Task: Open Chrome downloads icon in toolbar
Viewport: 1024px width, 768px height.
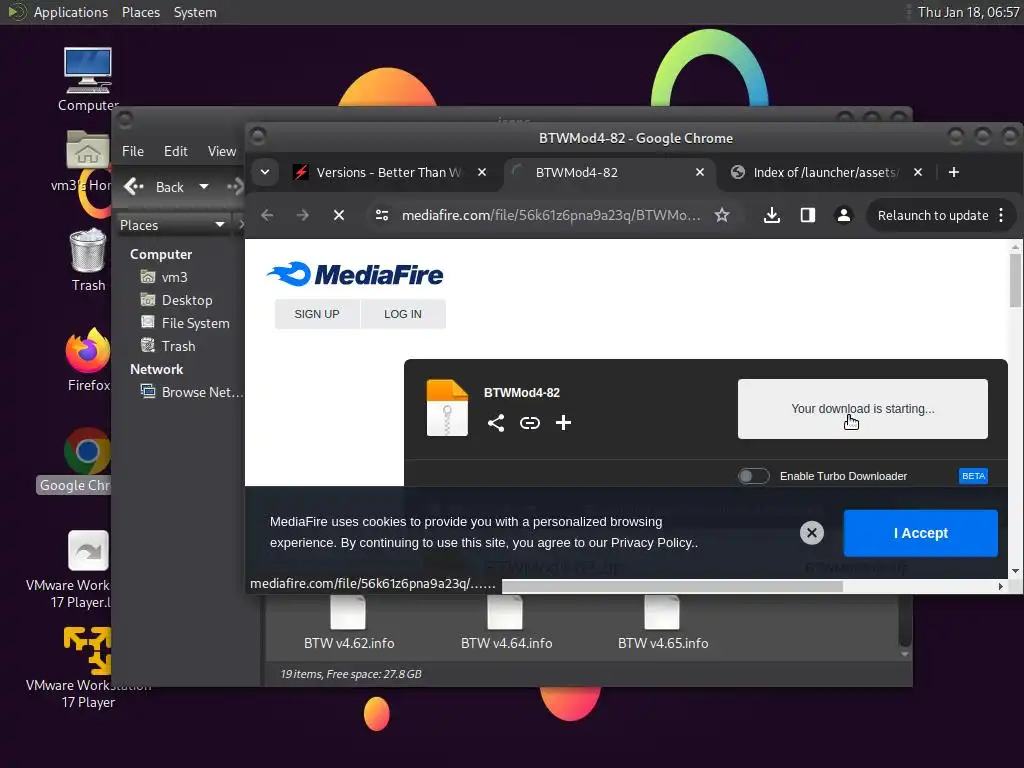Action: point(772,215)
